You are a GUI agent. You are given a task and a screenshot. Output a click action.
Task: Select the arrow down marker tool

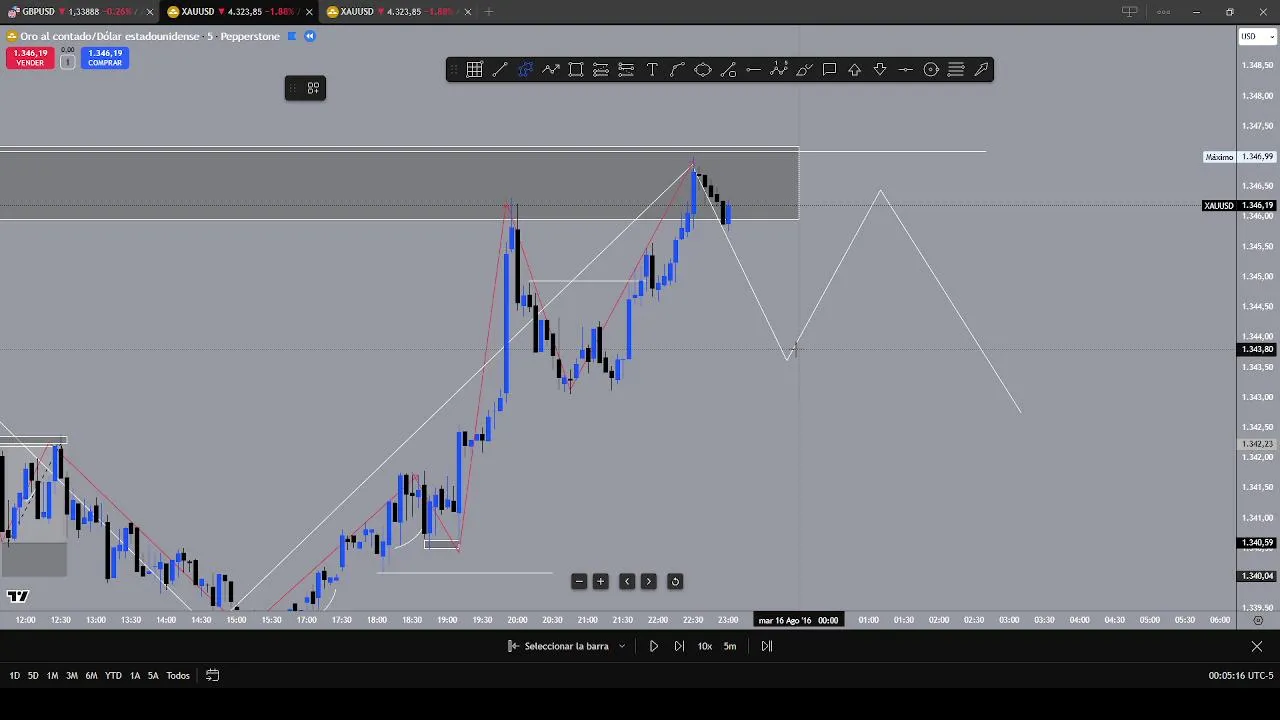(880, 69)
